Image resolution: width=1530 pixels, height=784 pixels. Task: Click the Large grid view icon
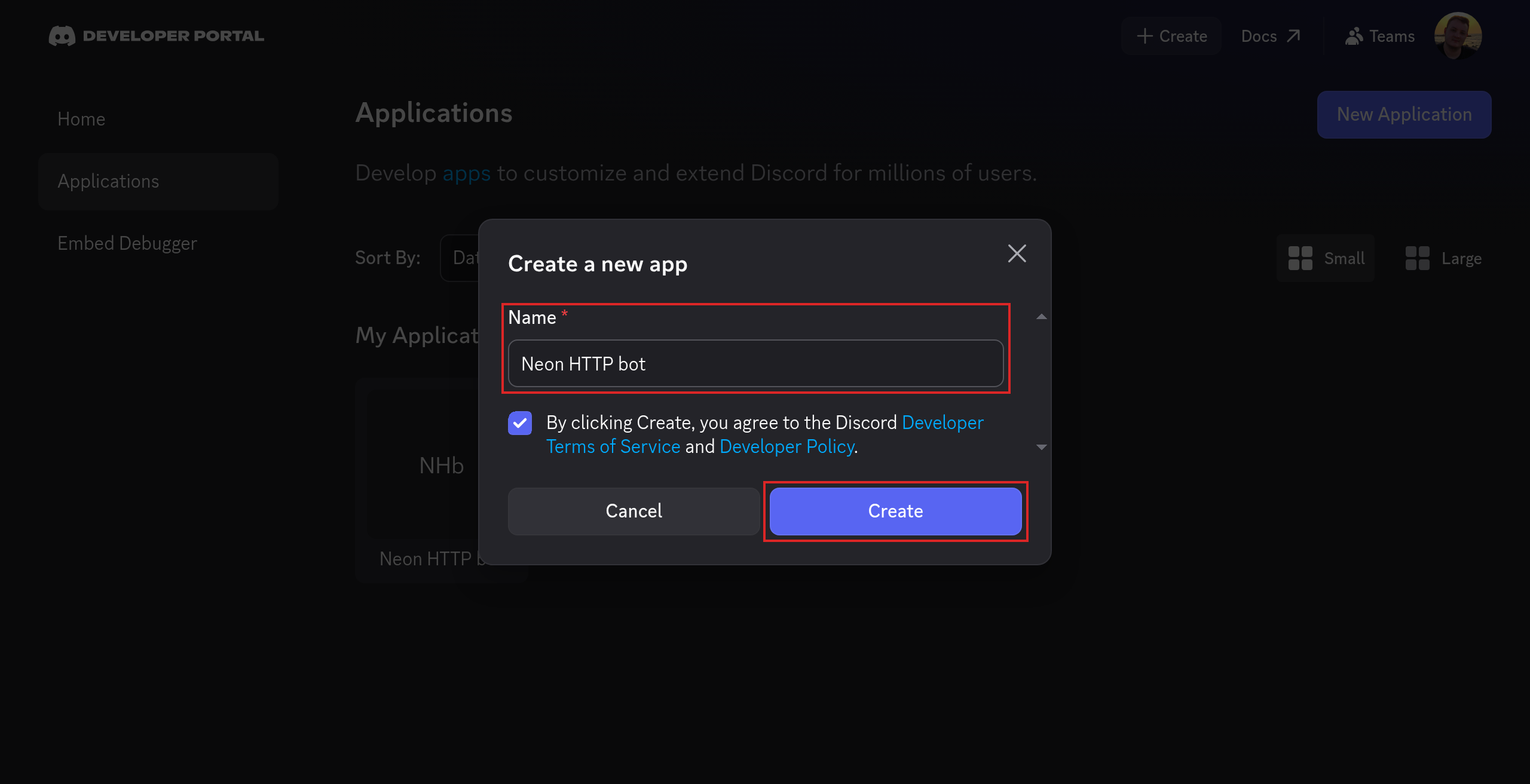1418,258
